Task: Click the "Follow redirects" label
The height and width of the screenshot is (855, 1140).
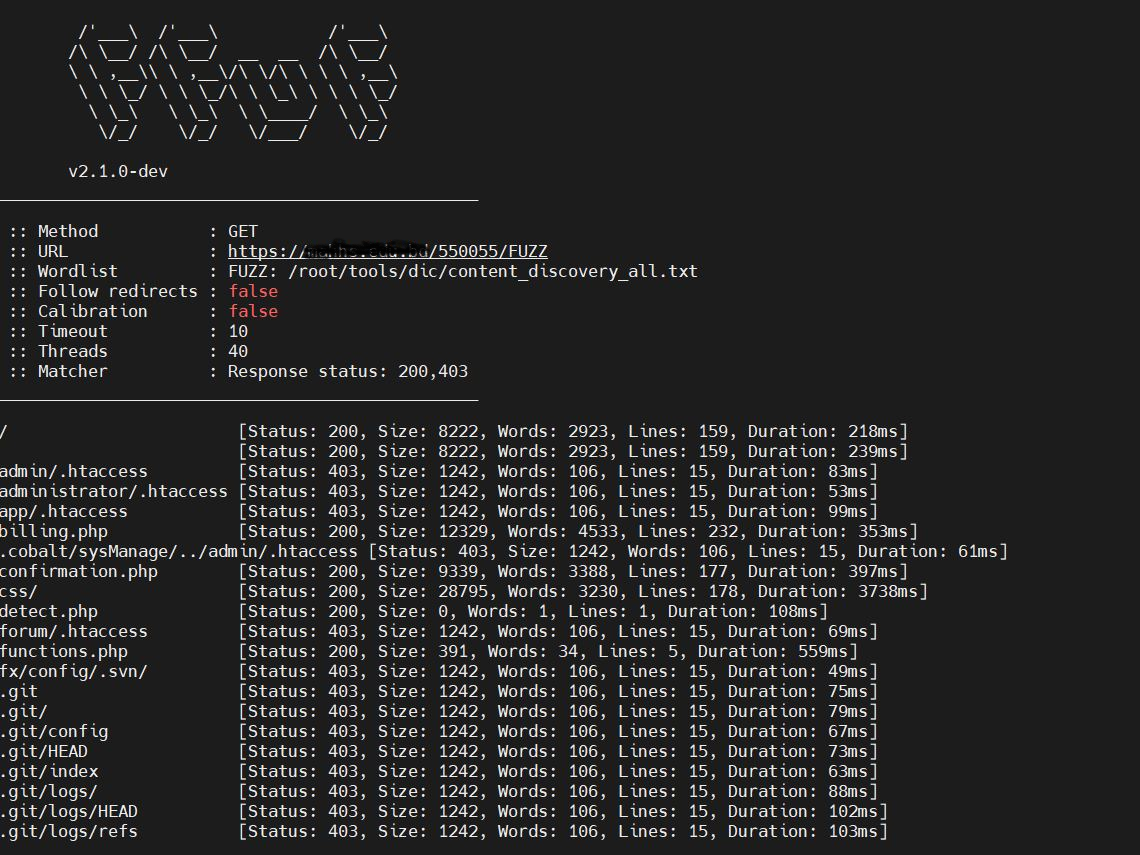Action: tap(117, 292)
